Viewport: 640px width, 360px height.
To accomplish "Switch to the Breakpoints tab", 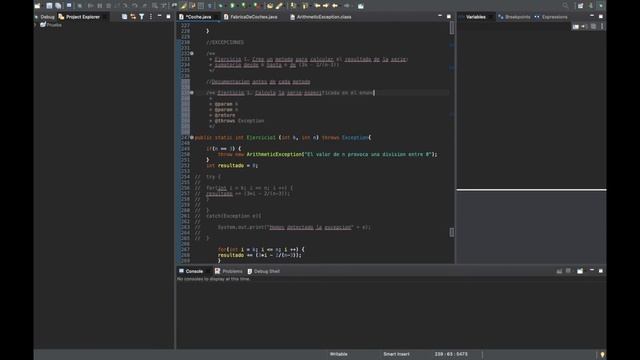I will pos(514,17).
